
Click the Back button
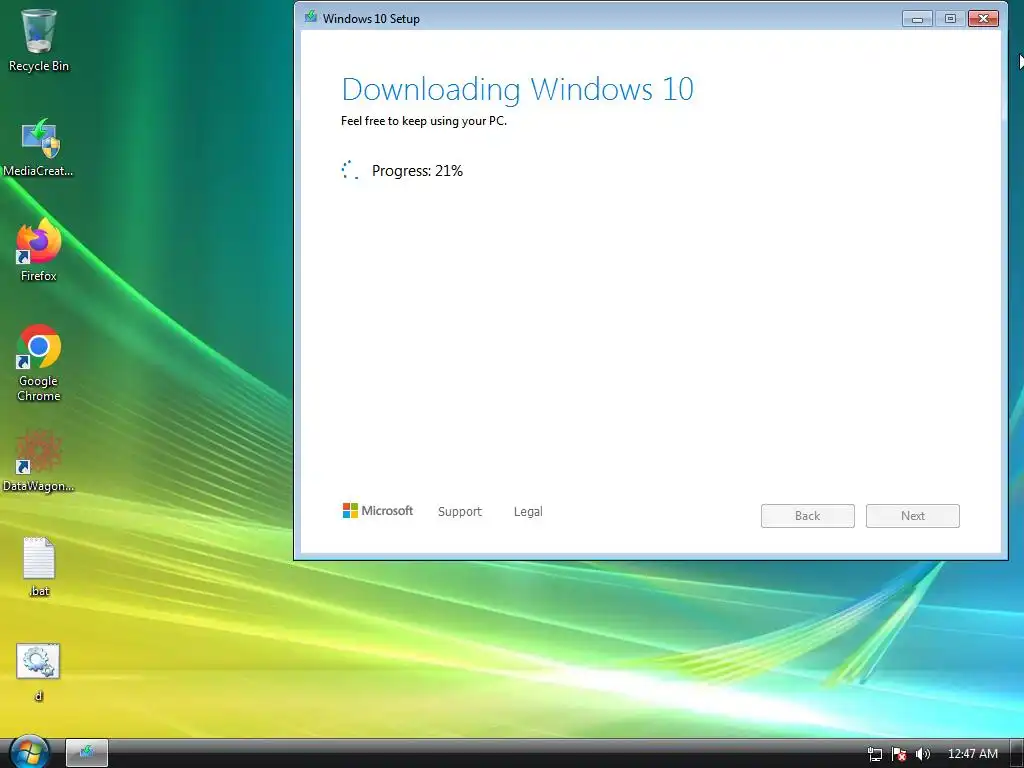(807, 516)
